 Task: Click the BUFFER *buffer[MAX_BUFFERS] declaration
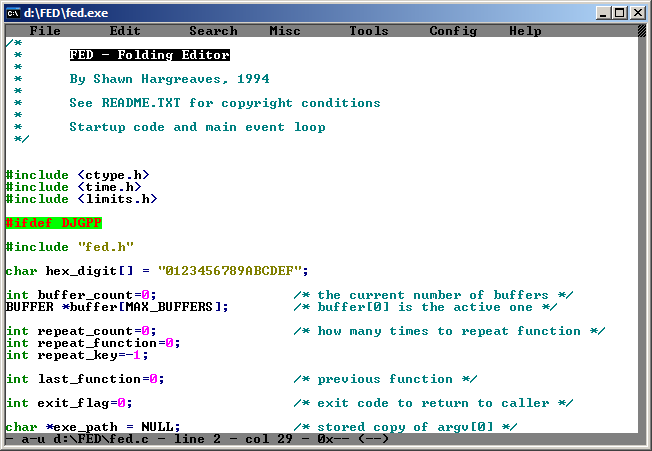coord(117,307)
